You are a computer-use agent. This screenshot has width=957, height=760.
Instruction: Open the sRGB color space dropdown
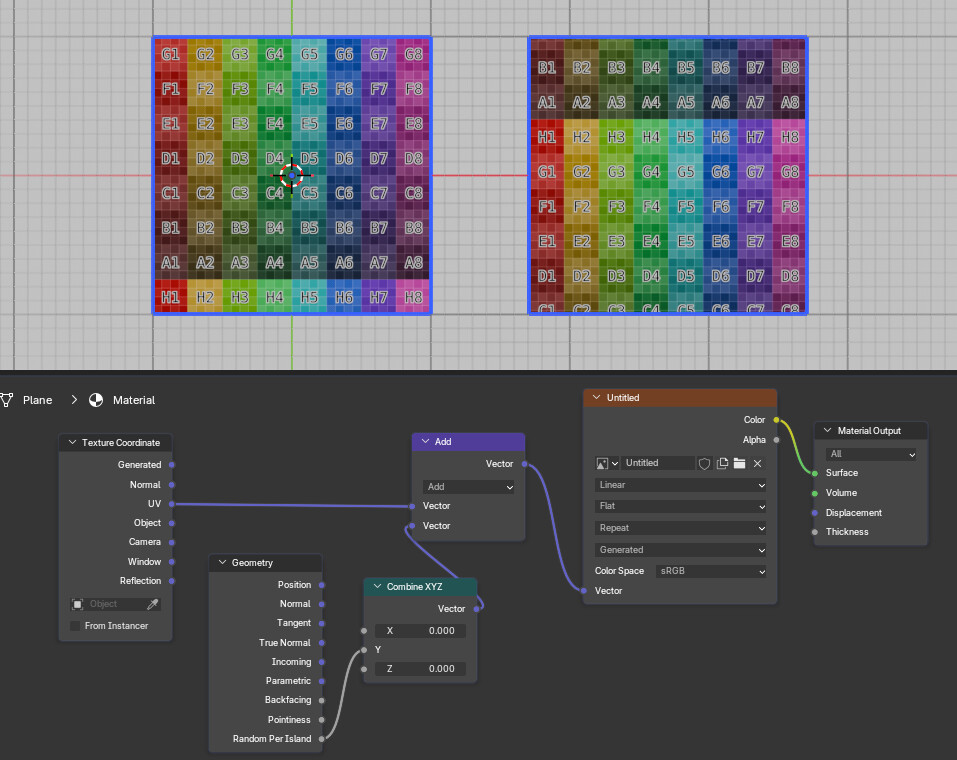coord(711,571)
